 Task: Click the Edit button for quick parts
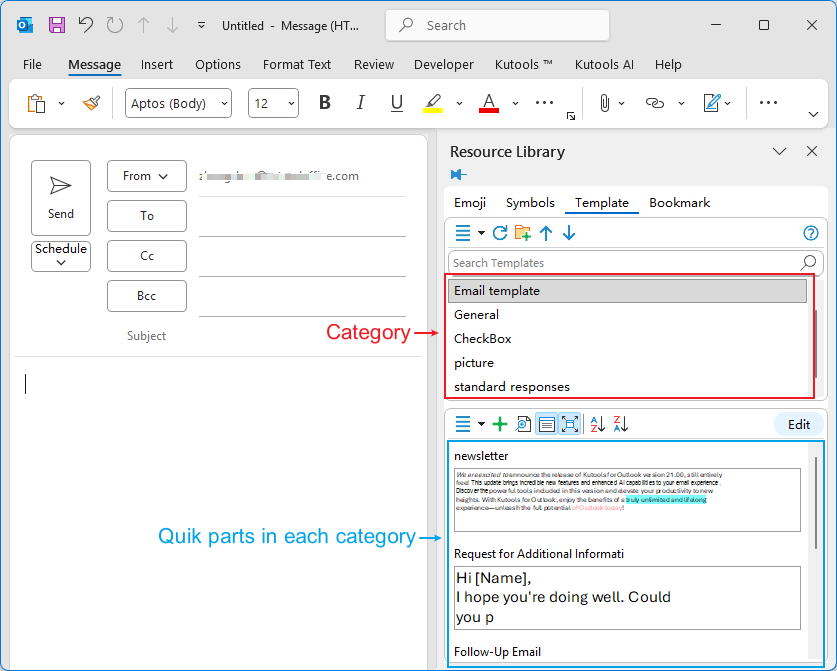[x=798, y=424]
